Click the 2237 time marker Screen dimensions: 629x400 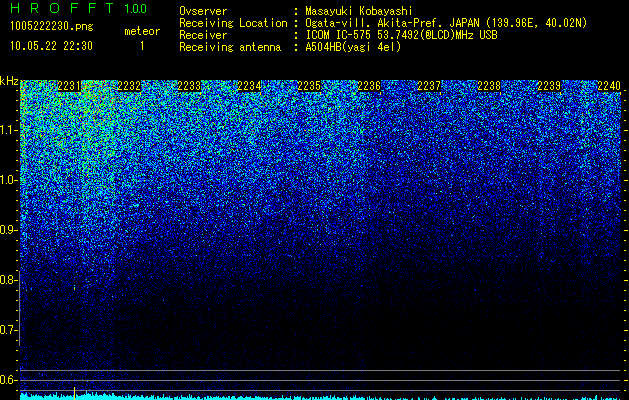[429, 86]
